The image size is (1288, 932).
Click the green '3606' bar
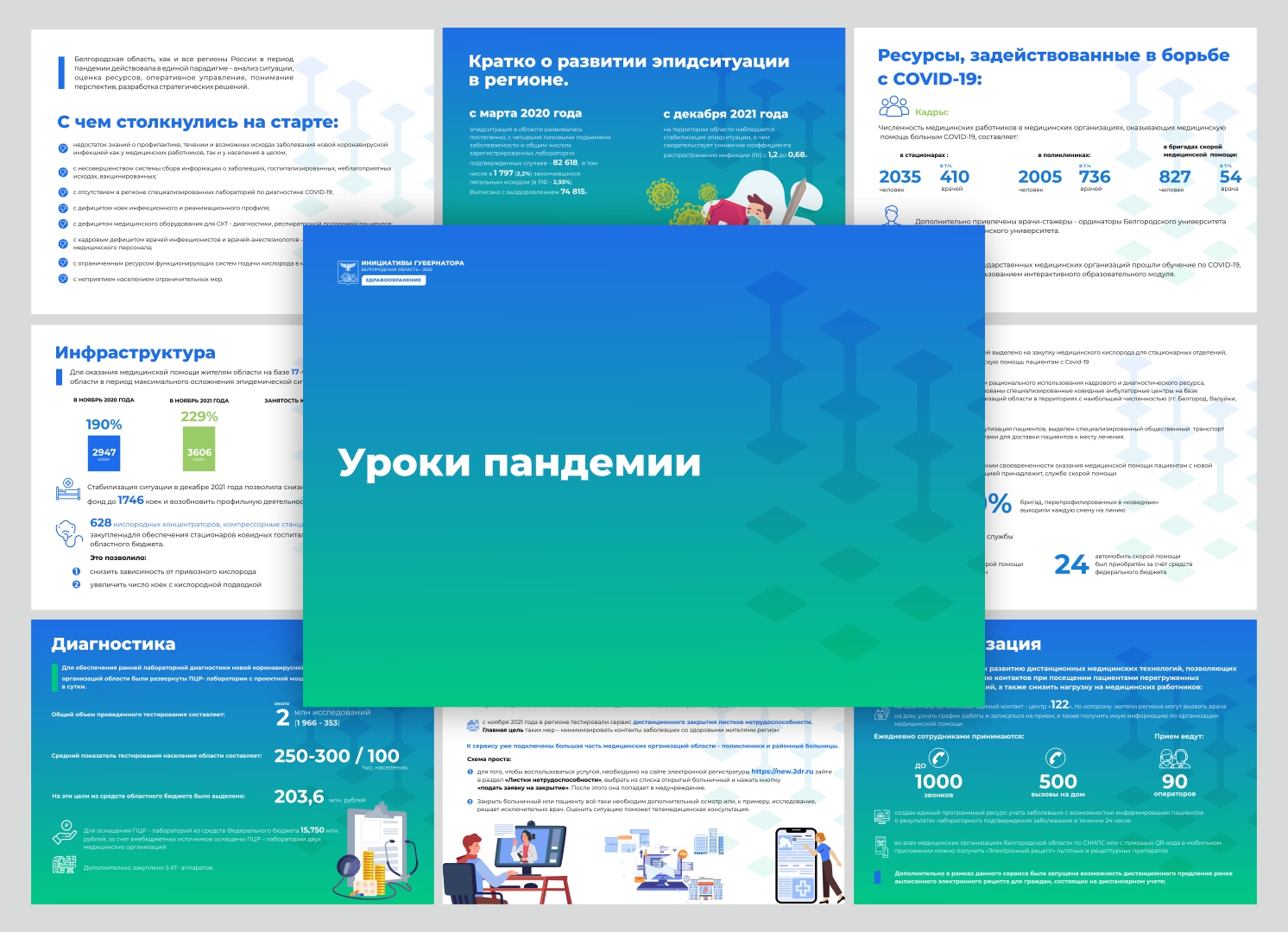click(199, 450)
